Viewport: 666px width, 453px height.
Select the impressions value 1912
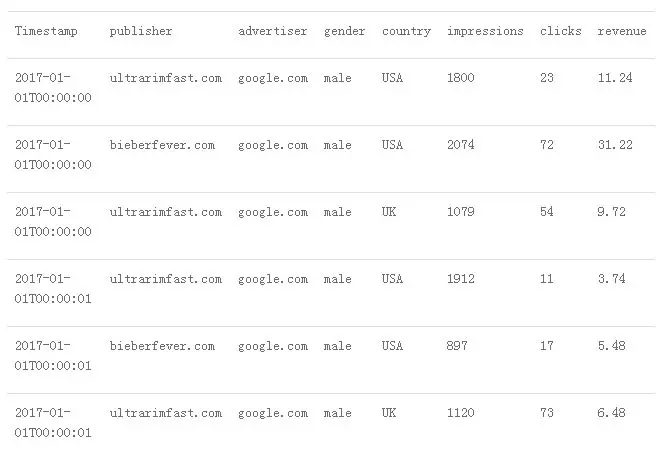pyautogui.click(x=460, y=279)
